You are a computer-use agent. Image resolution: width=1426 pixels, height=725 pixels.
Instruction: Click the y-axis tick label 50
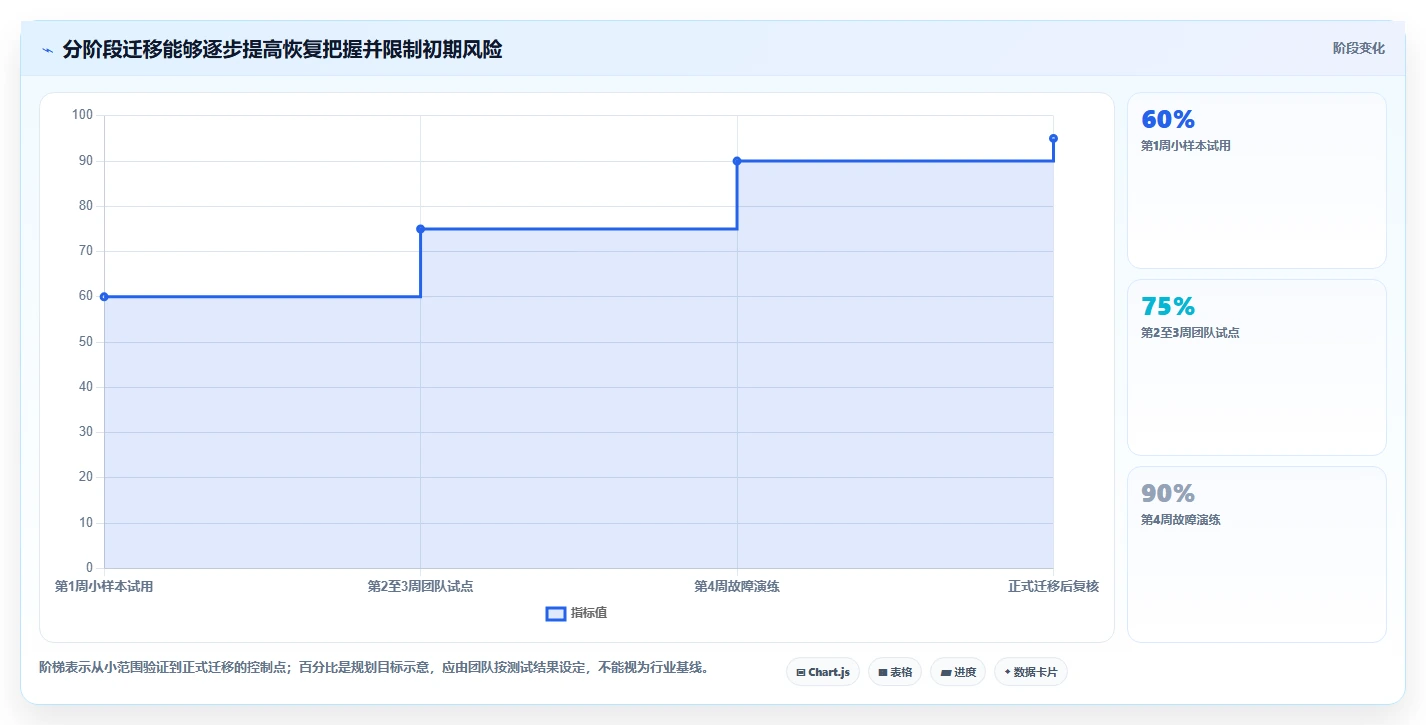pyautogui.click(x=85, y=342)
